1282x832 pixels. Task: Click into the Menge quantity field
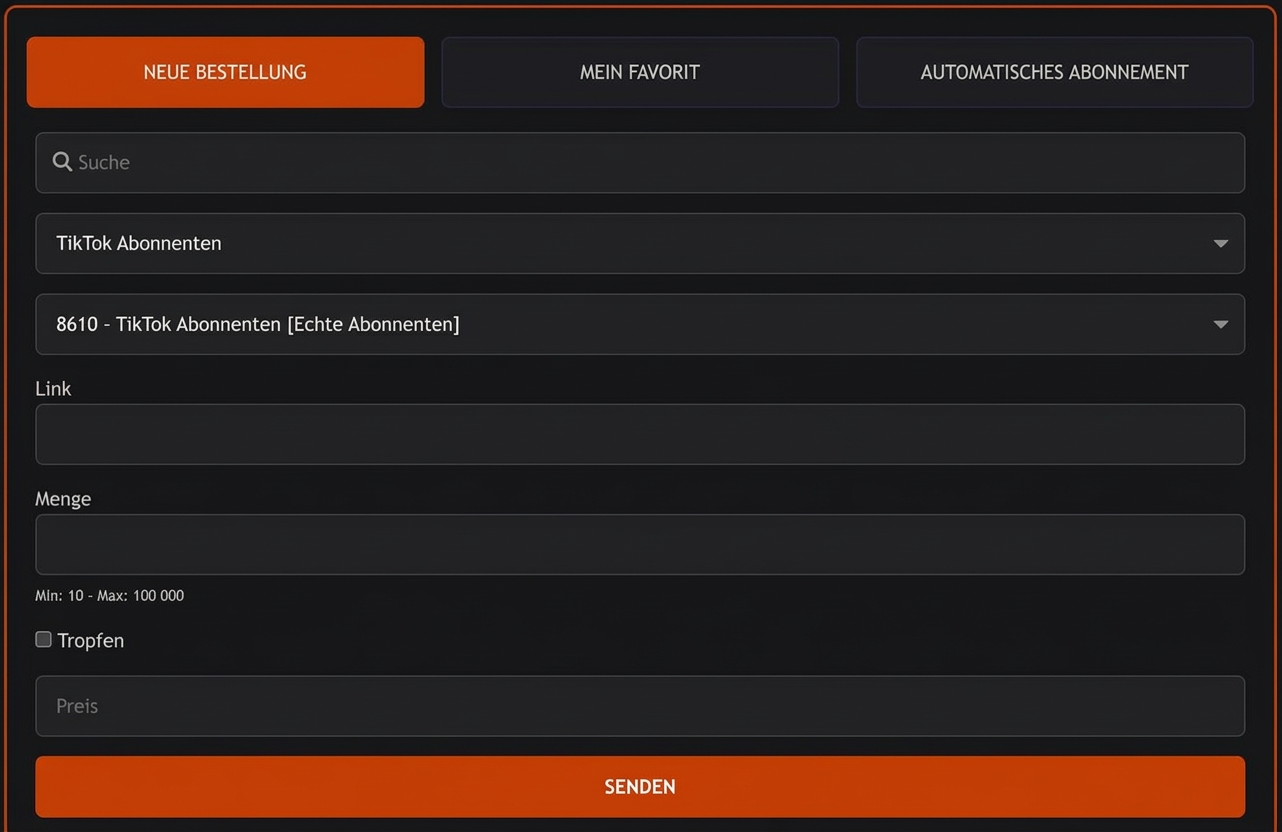point(640,544)
